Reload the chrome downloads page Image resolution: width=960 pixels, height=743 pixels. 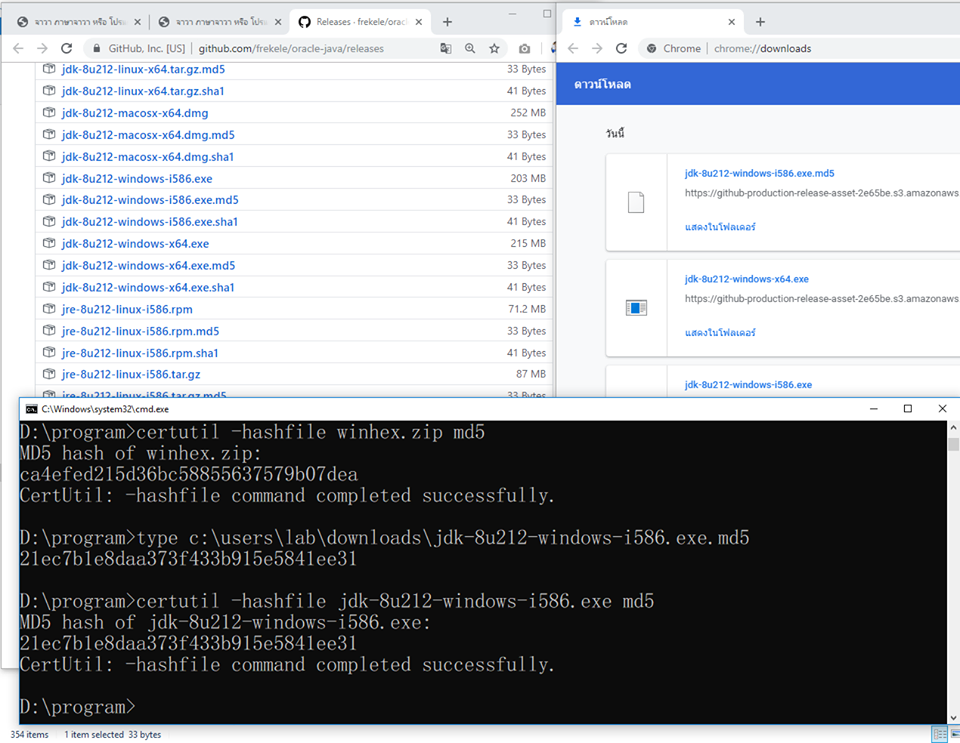tap(621, 48)
